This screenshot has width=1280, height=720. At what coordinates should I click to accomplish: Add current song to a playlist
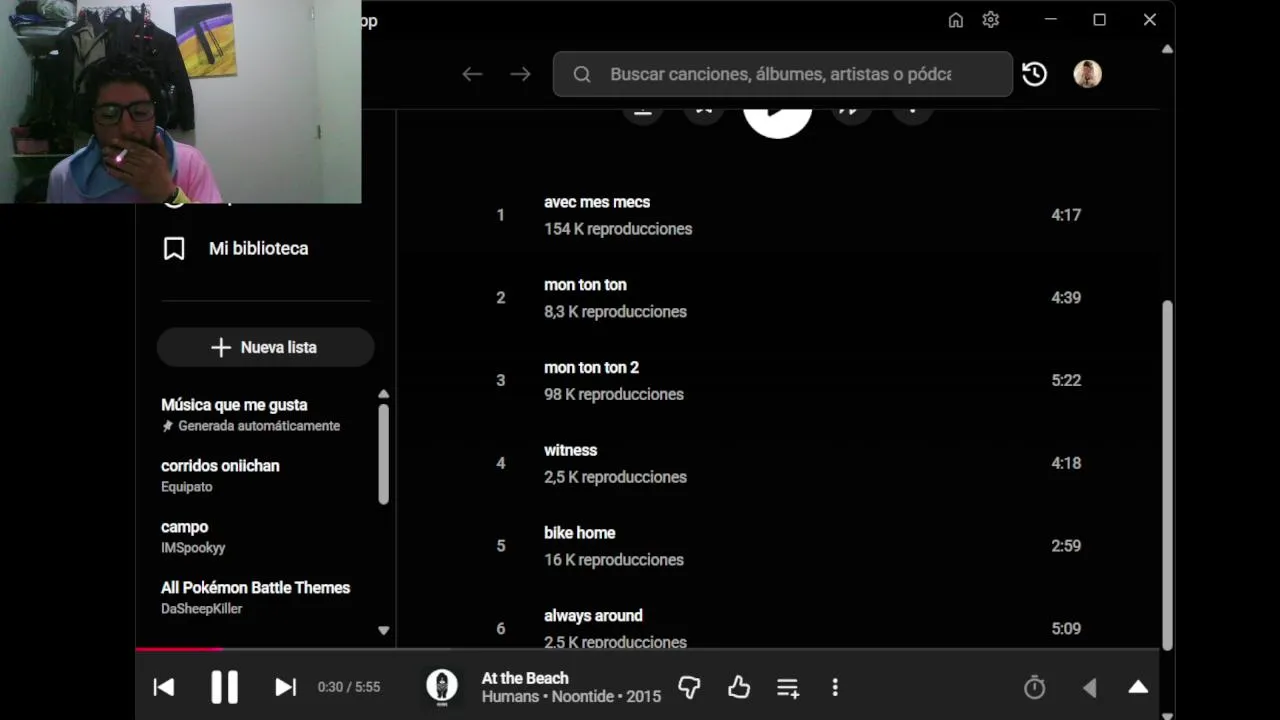pyautogui.click(x=788, y=687)
